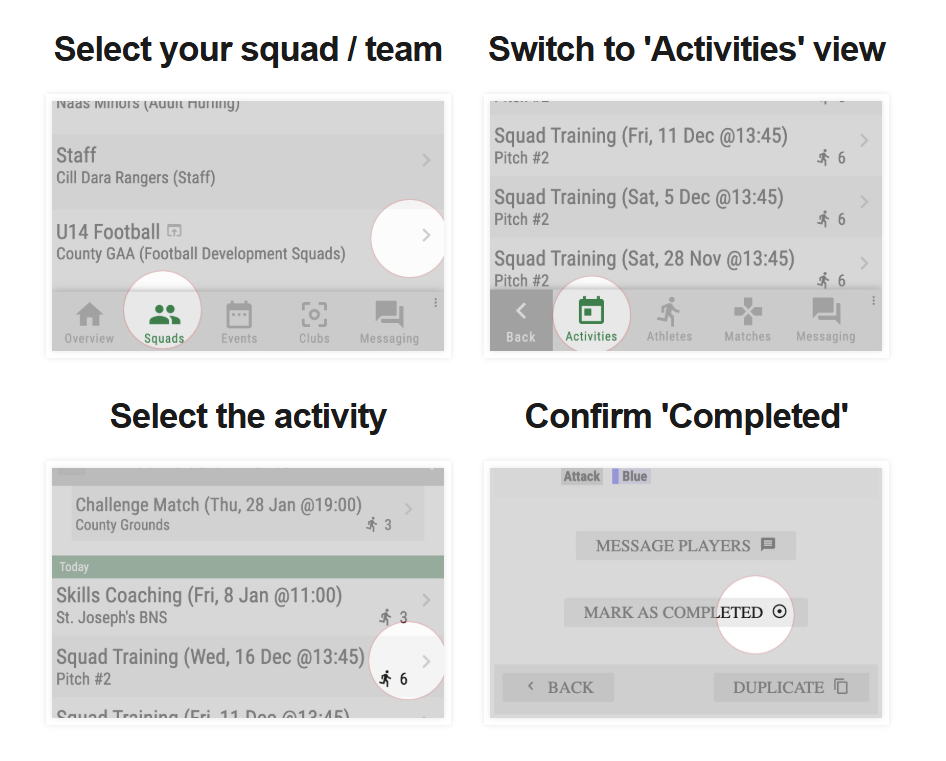The height and width of the screenshot is (761, 946).
Task: Open the Events calendar icon
Action: (x=239, y=316)
